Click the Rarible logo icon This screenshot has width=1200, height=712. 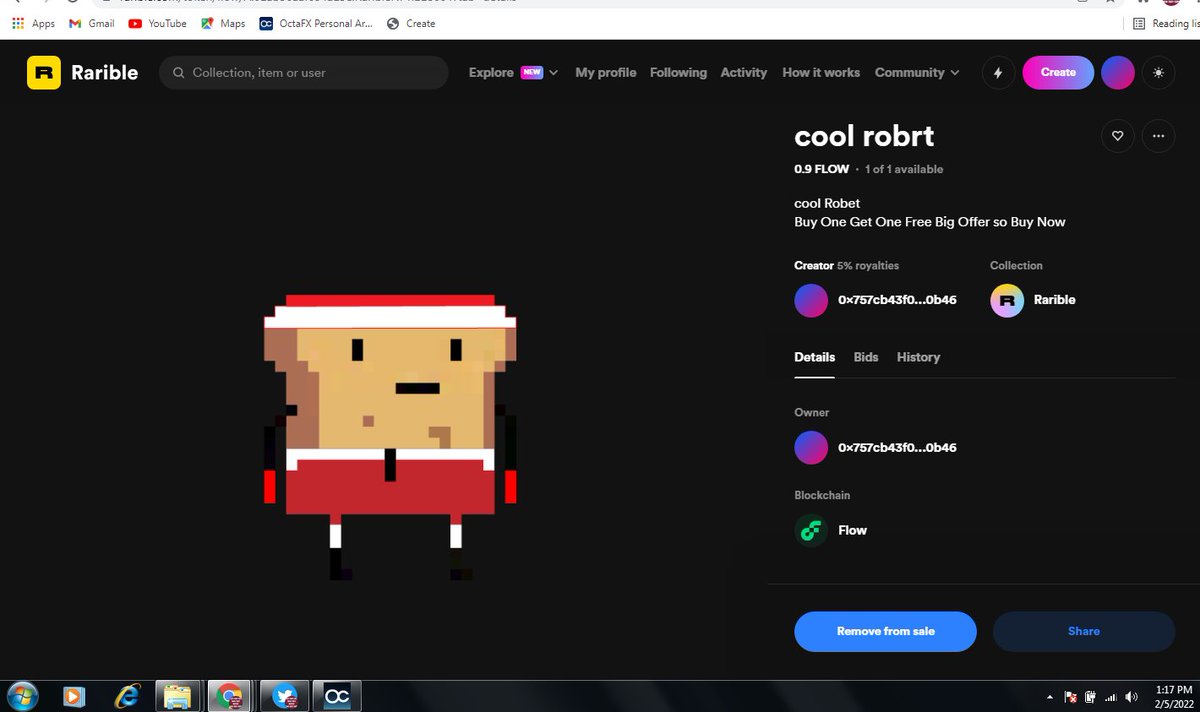point(44,73)
